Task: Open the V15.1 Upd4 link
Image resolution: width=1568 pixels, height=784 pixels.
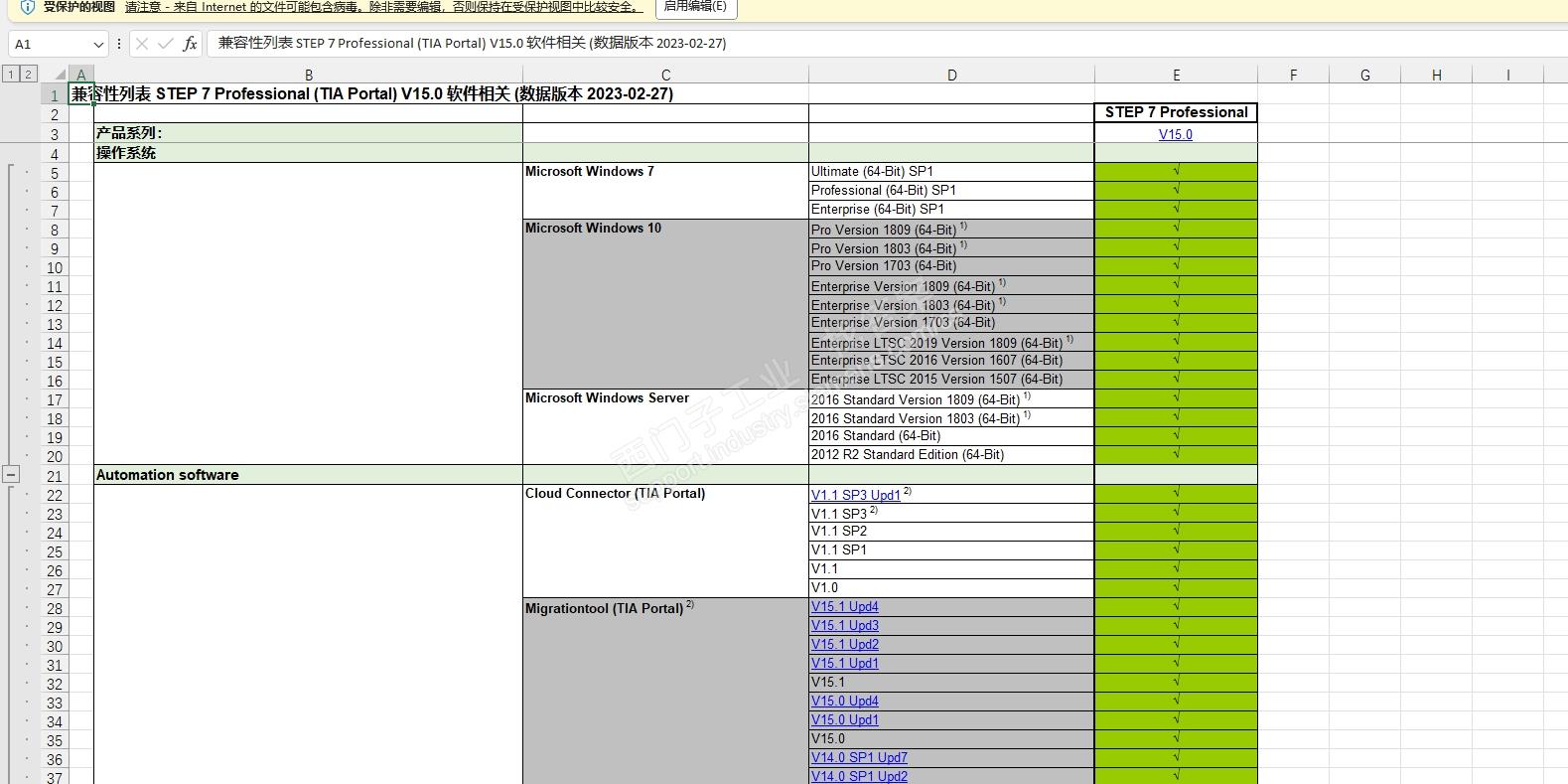Action: click(845, 606)
